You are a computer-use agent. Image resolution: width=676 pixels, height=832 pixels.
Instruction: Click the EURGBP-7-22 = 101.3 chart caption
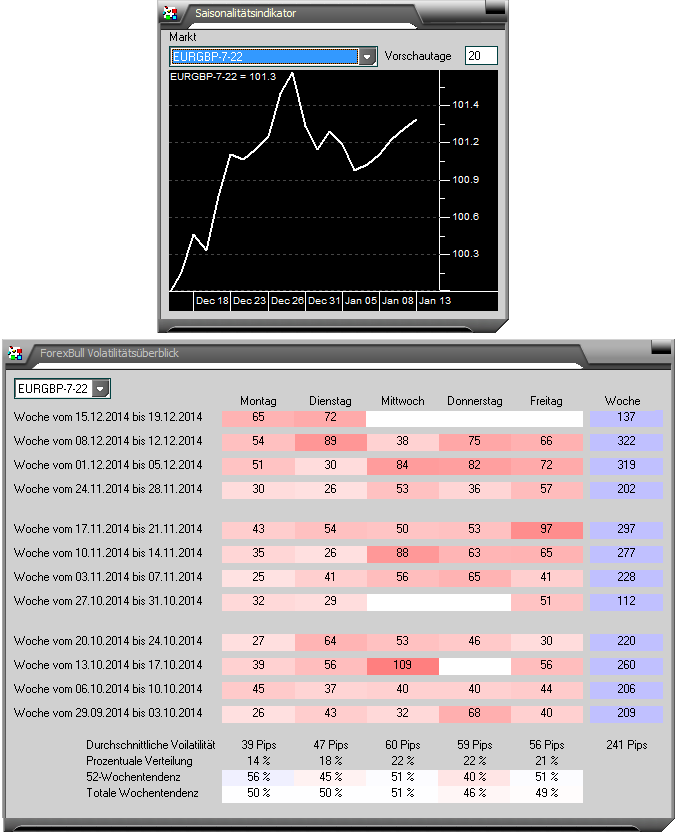(223, 76)
